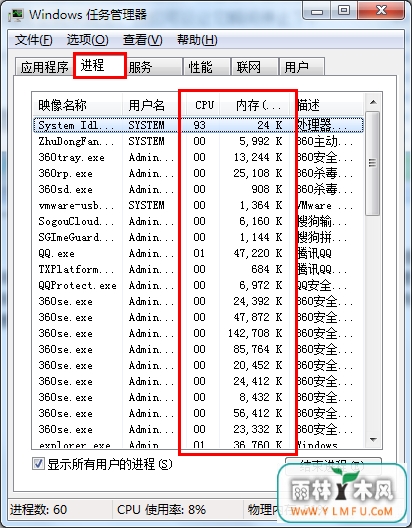Select the 360tray.exe process

[199, 158]
